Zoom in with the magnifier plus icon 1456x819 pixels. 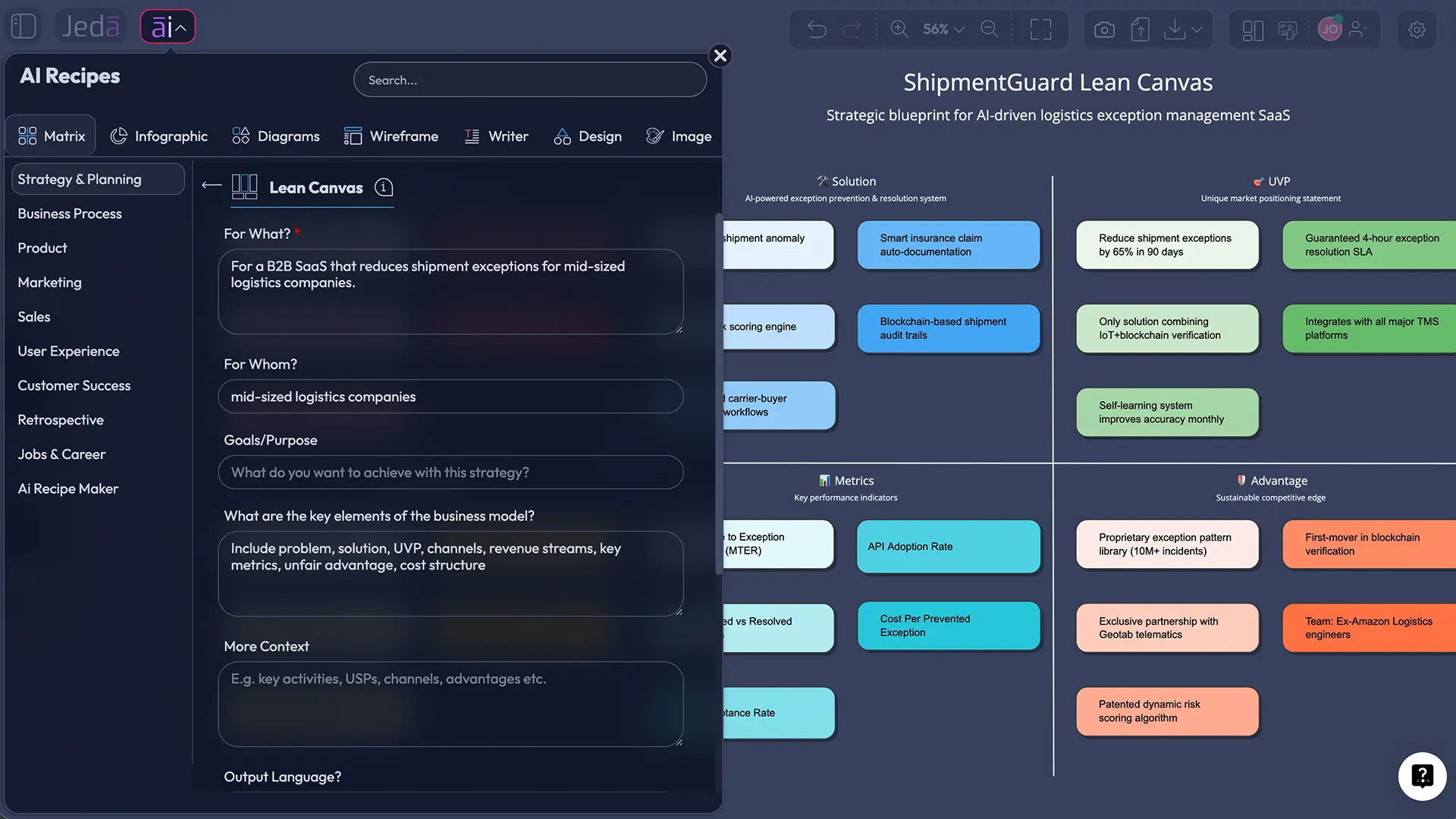[899, 29]
